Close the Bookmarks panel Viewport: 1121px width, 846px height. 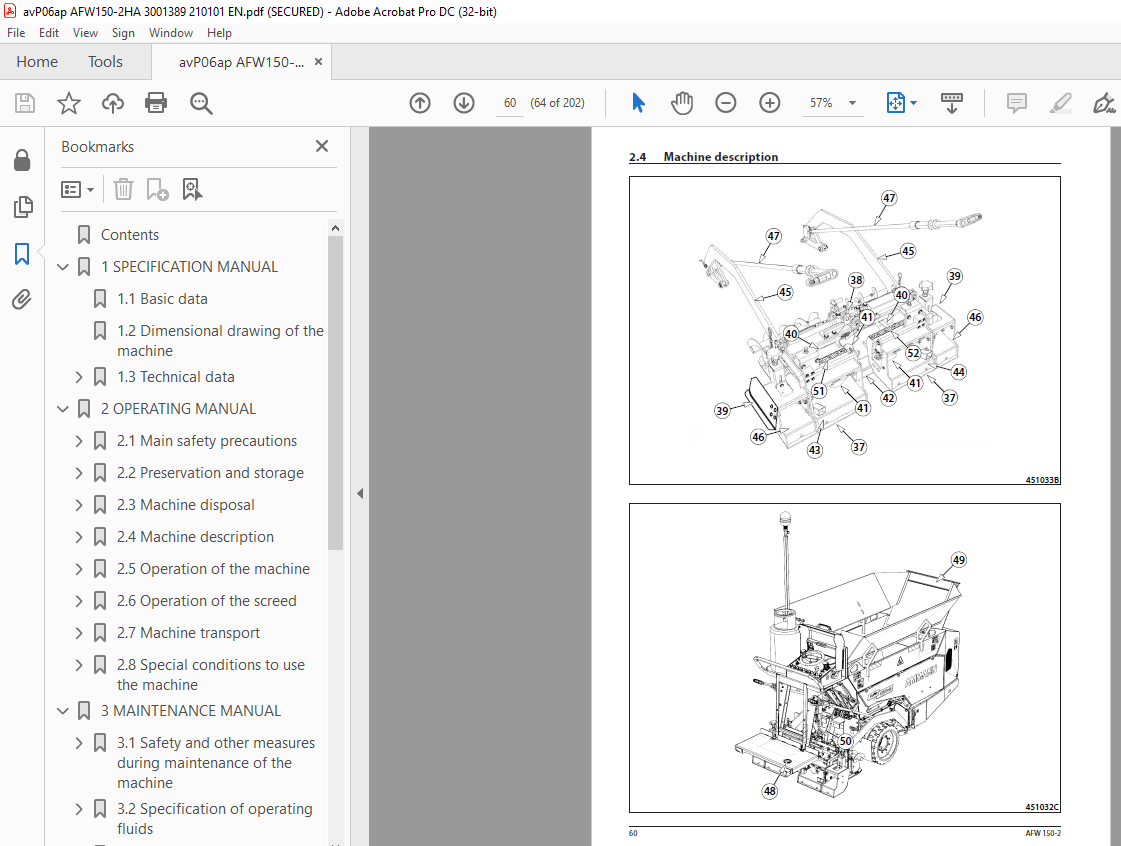pyautogui.click(x=322, y=146)
